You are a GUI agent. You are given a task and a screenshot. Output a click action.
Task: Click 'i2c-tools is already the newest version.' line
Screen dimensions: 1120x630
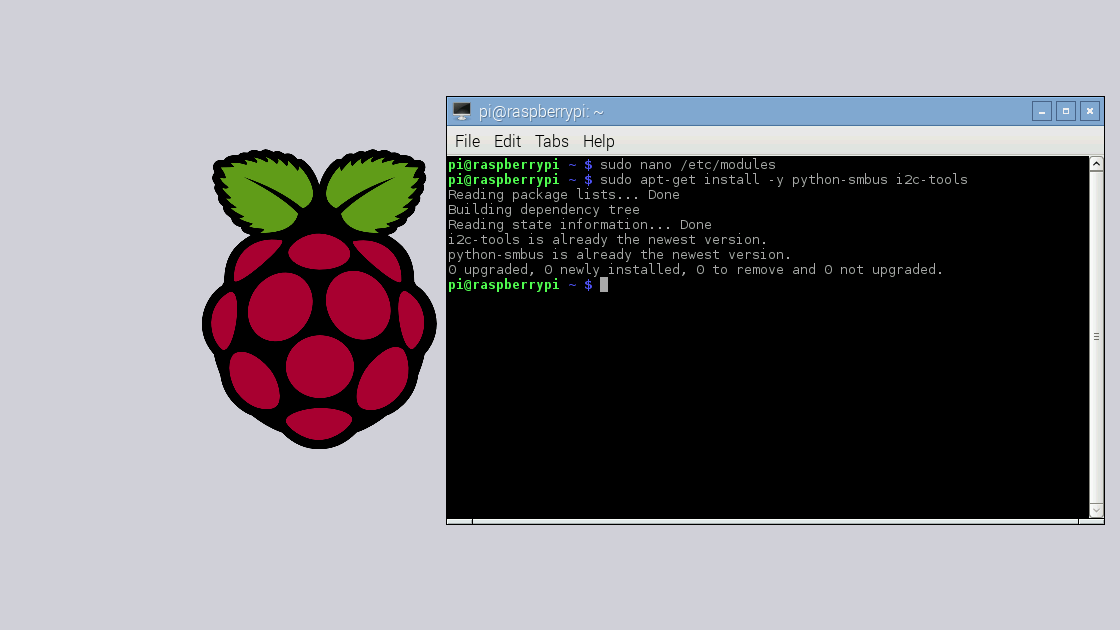pyautogui.click(x=607, y=240)
